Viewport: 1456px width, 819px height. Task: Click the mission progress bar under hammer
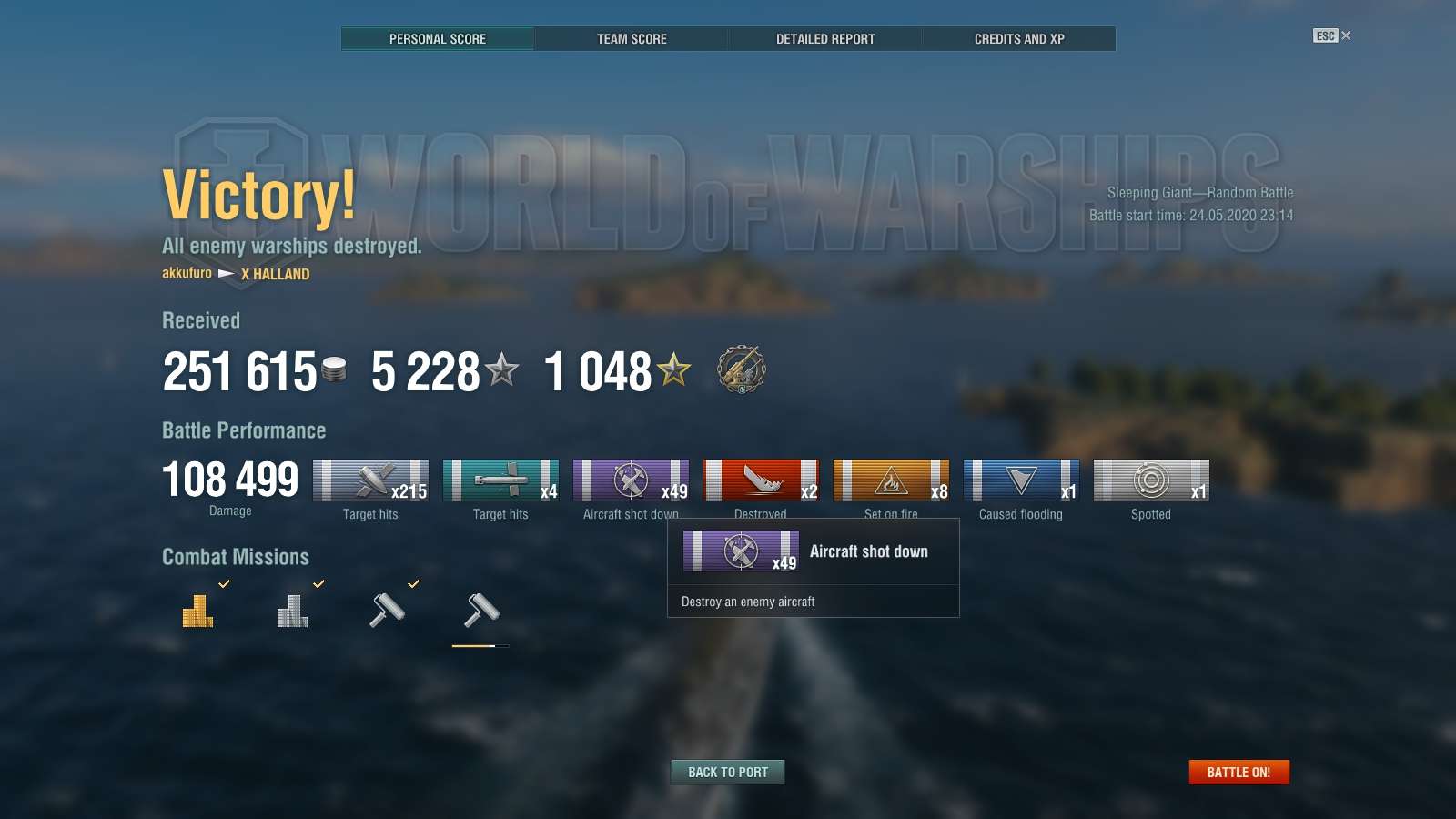point(480,646)
